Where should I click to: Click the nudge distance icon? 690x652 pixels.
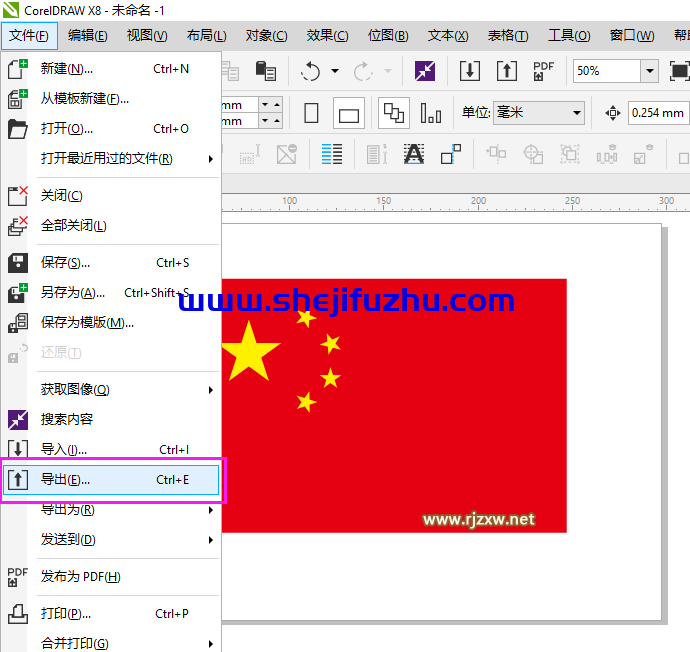pyautogui.click(x=613, y=113)
